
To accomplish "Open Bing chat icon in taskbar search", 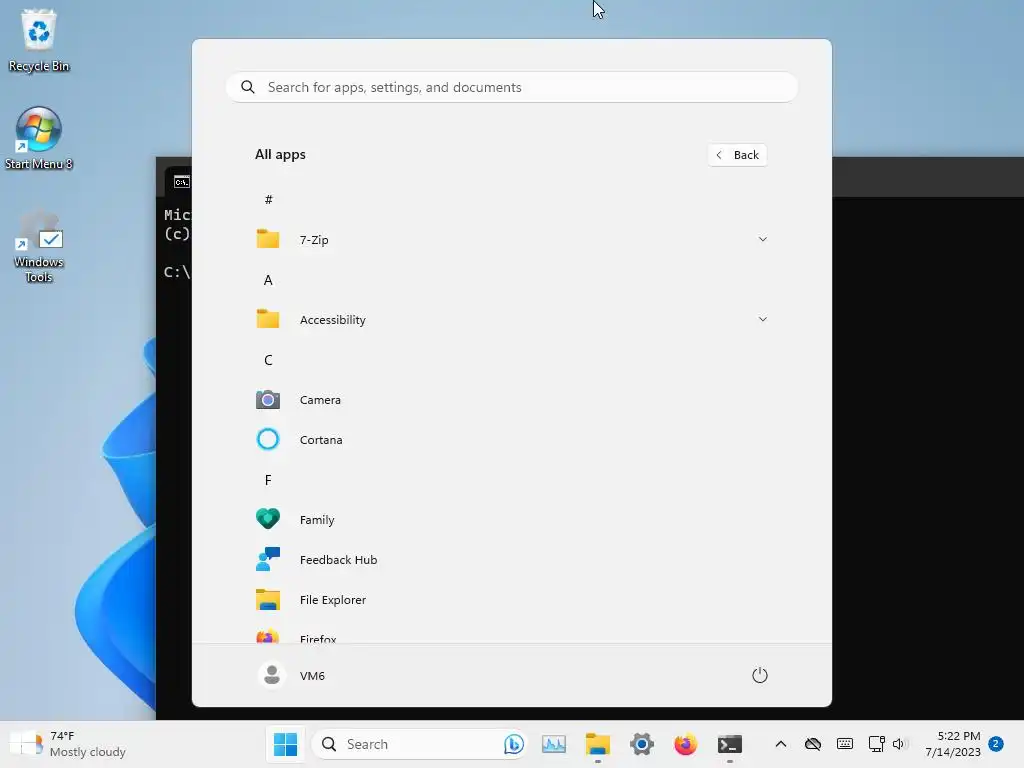I will coord(513,744).
